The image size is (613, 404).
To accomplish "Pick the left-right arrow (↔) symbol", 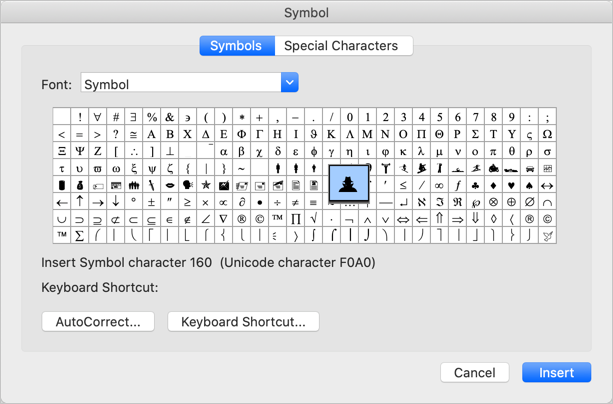I will (x=547, y=185).
